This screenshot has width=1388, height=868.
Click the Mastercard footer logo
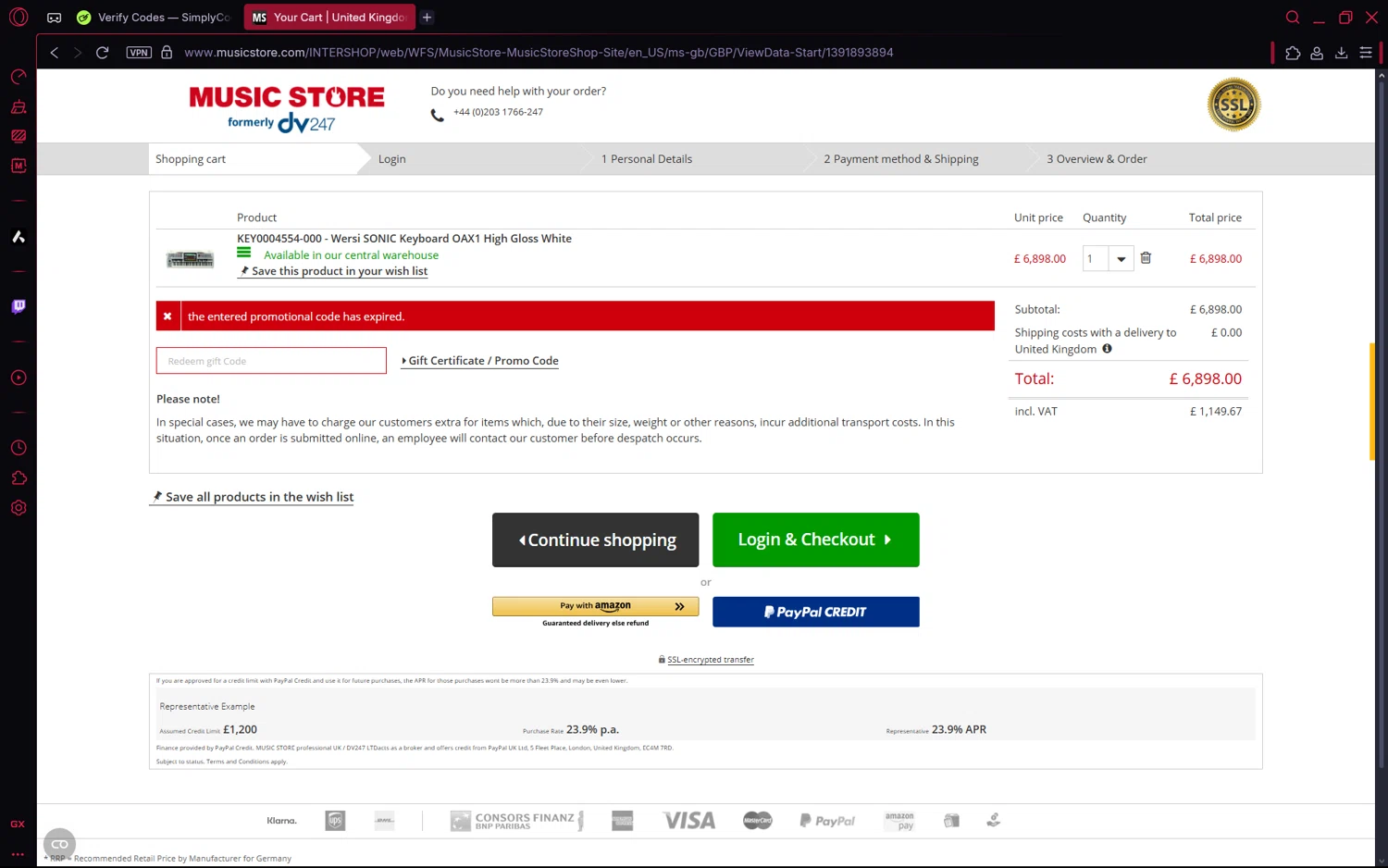click(x=758, y=821)
